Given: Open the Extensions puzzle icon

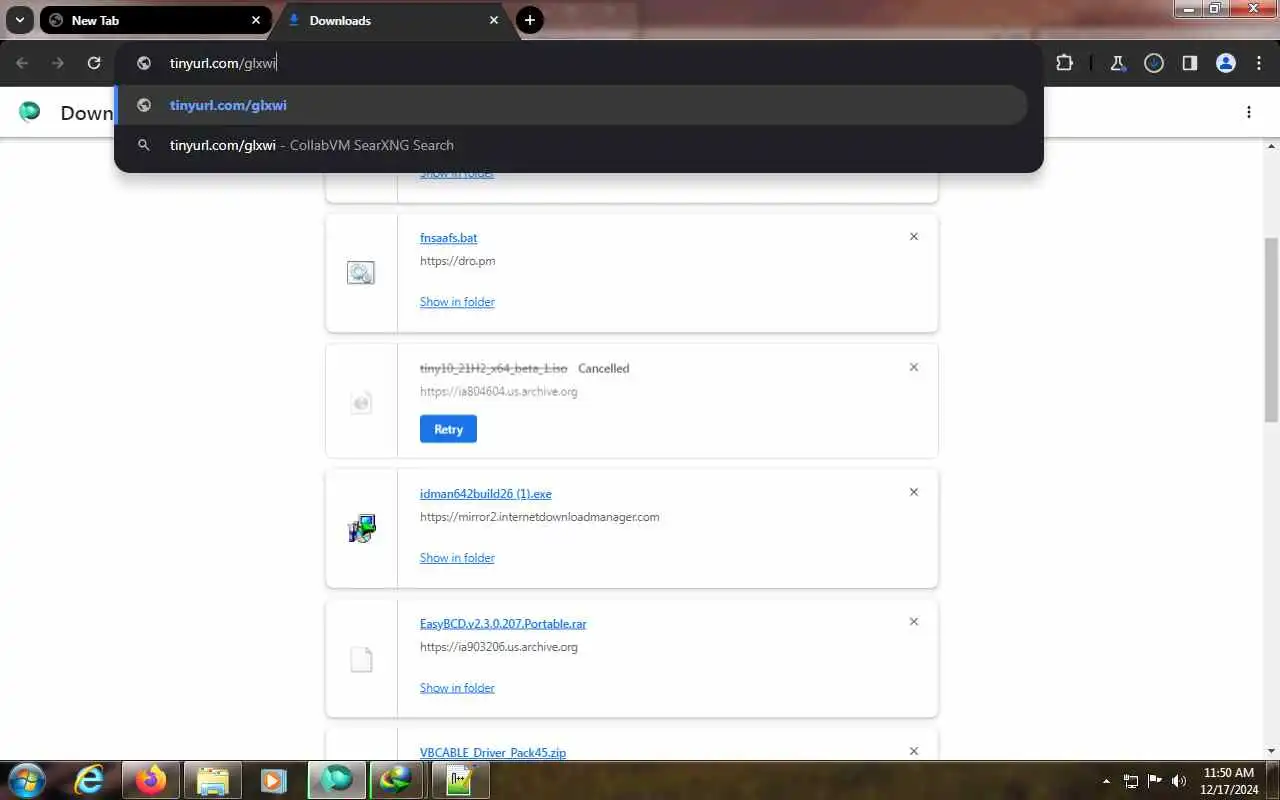Looking at the screenshot, I should pos(1064,63).
